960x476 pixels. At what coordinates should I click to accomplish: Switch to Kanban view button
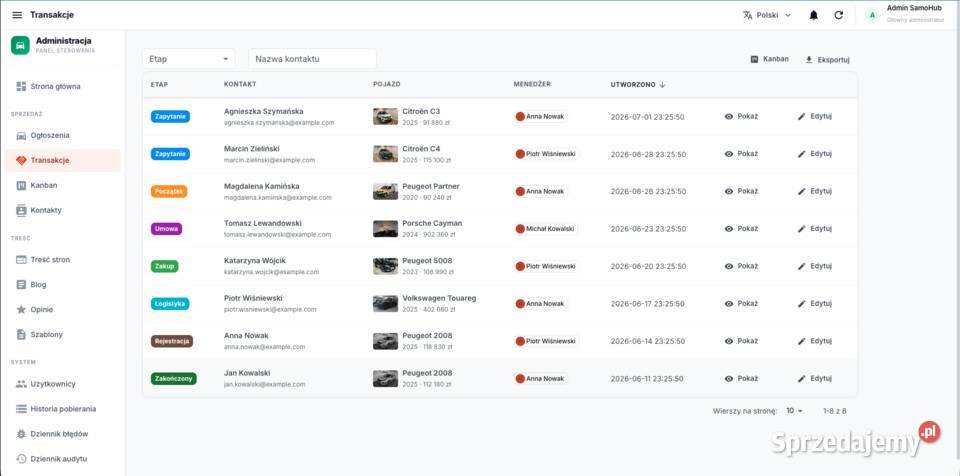coord(770,59)
